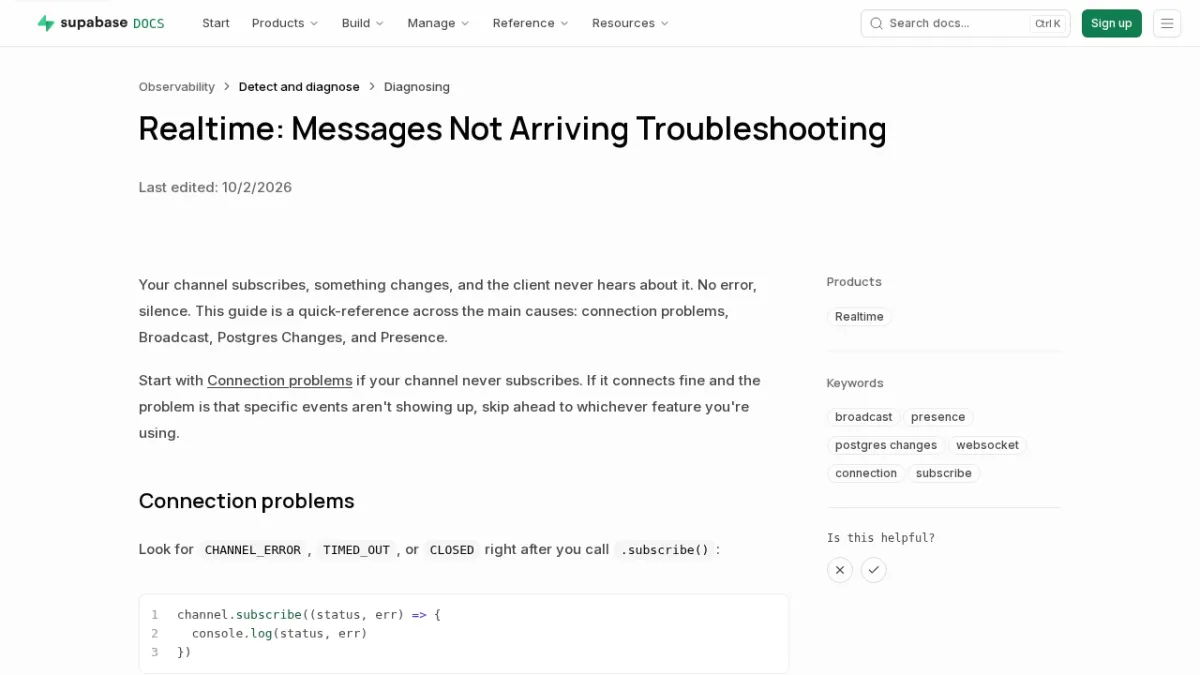The width and height of the screenshot is (1200, 675).
Task: Expand the Build dropdown menu
Action: 363,23
